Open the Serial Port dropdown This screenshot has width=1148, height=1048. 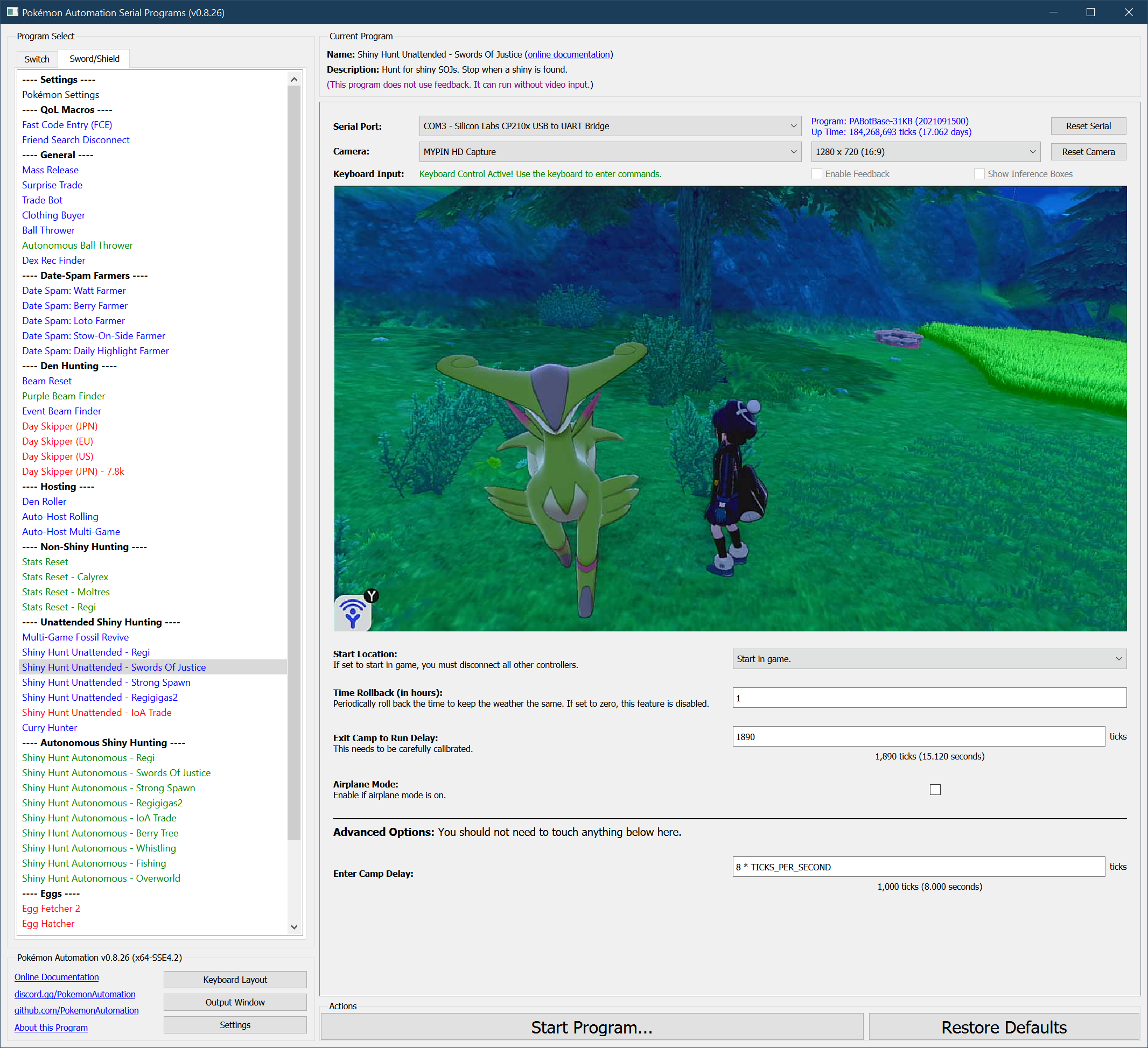610,126
